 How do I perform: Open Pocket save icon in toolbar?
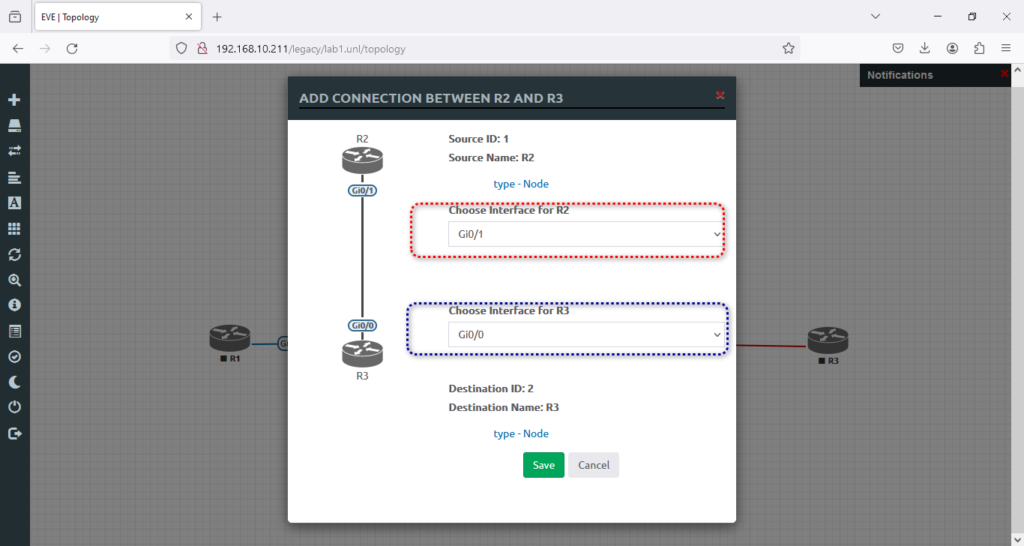tap(898, 48)
